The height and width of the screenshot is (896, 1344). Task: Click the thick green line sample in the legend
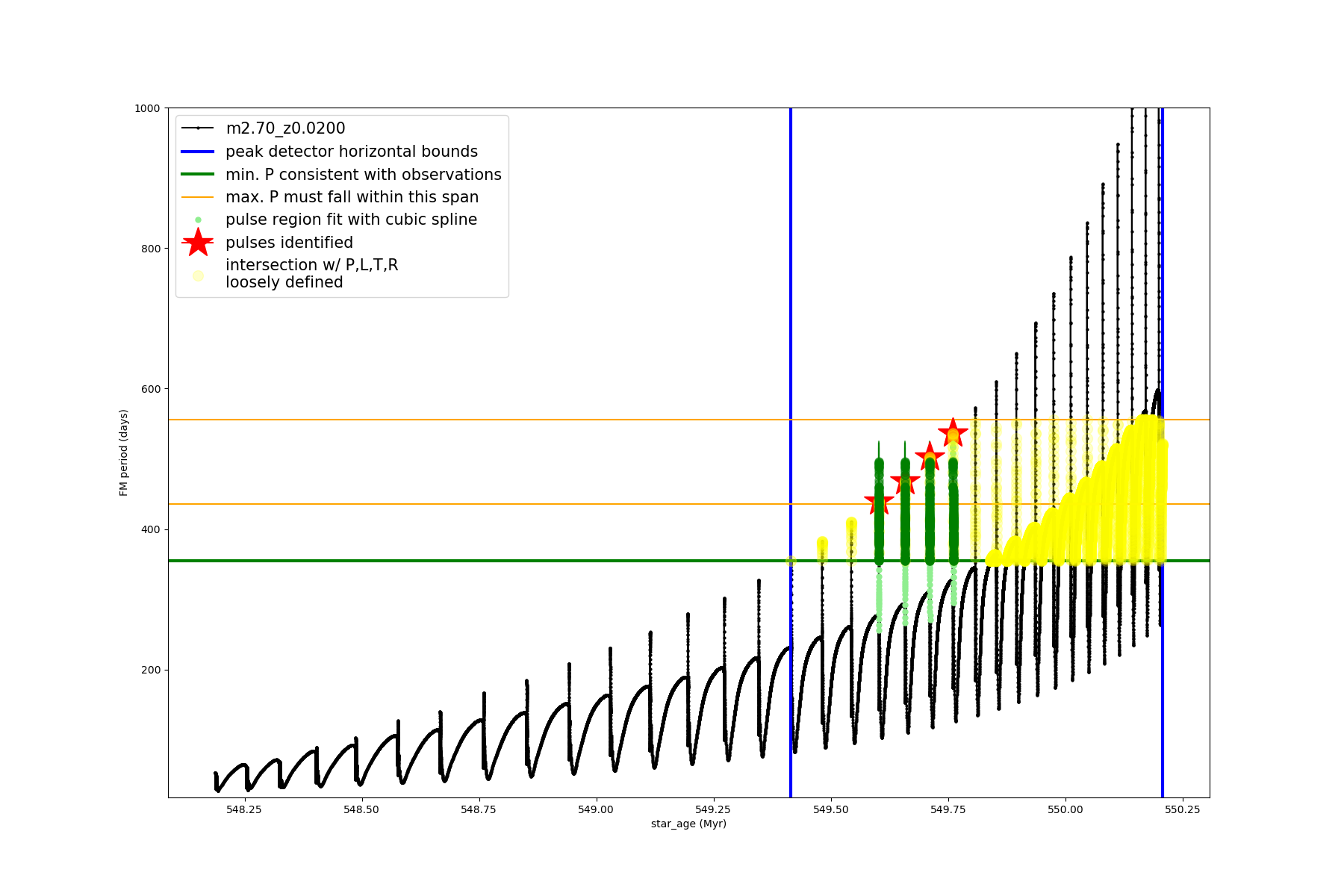pos(198,175)
